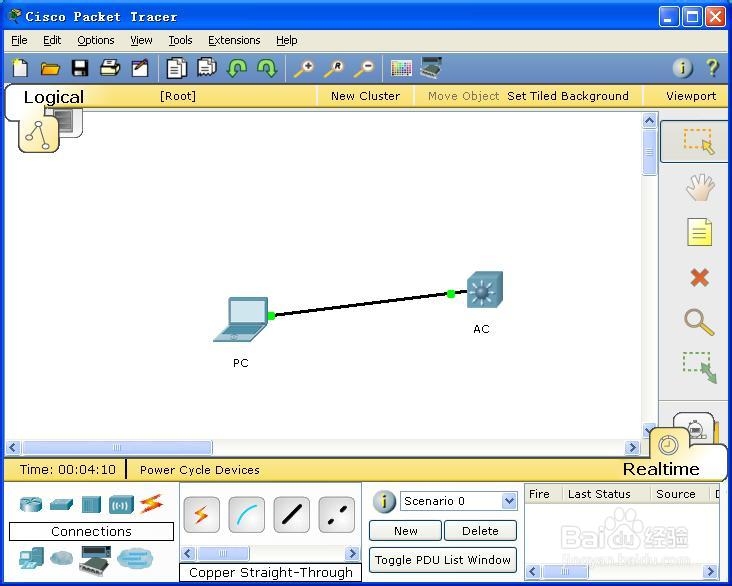Open the Edit menu

(52, 40)
